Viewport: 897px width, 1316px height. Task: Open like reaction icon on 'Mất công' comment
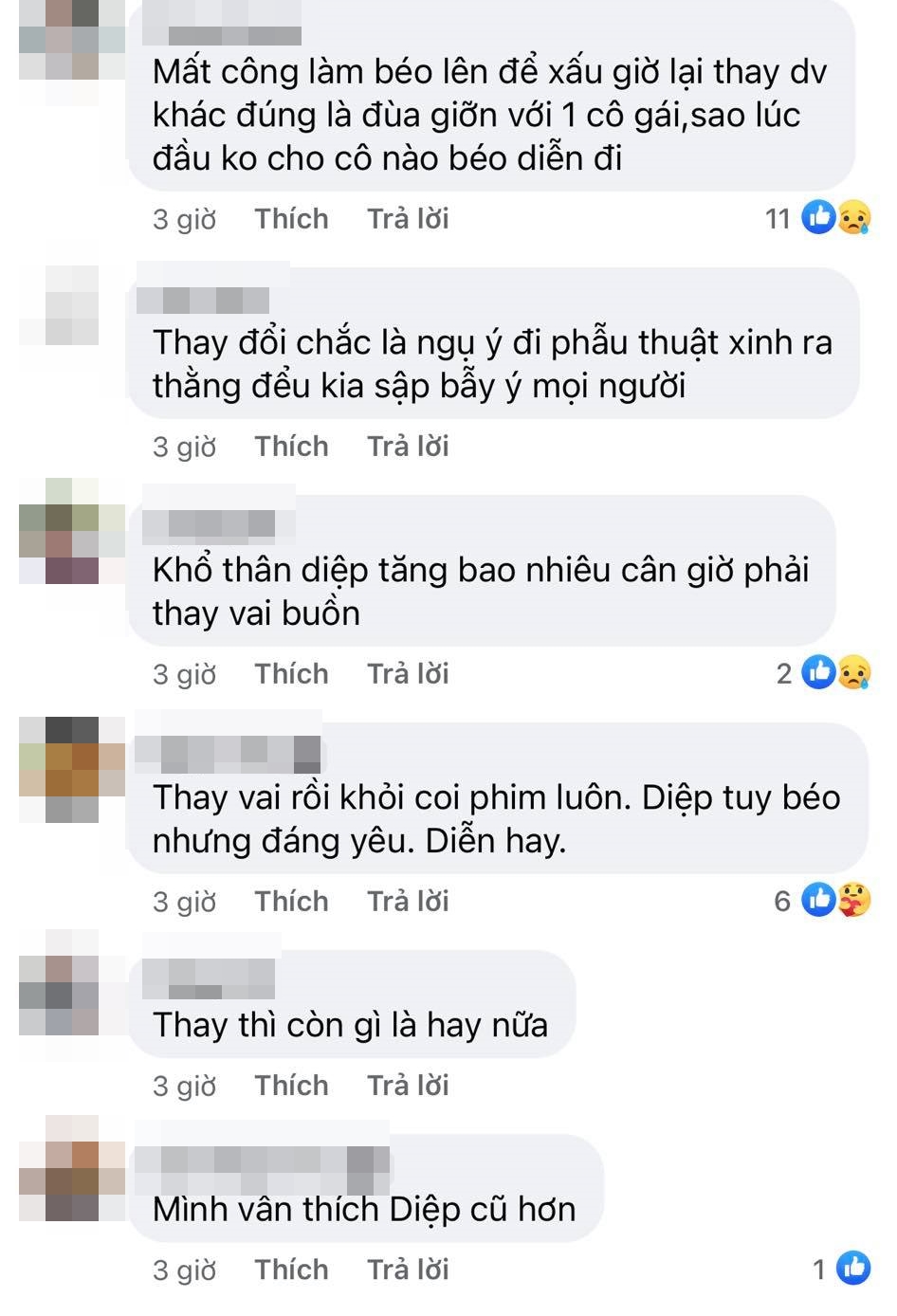click(x=818, y=217)
